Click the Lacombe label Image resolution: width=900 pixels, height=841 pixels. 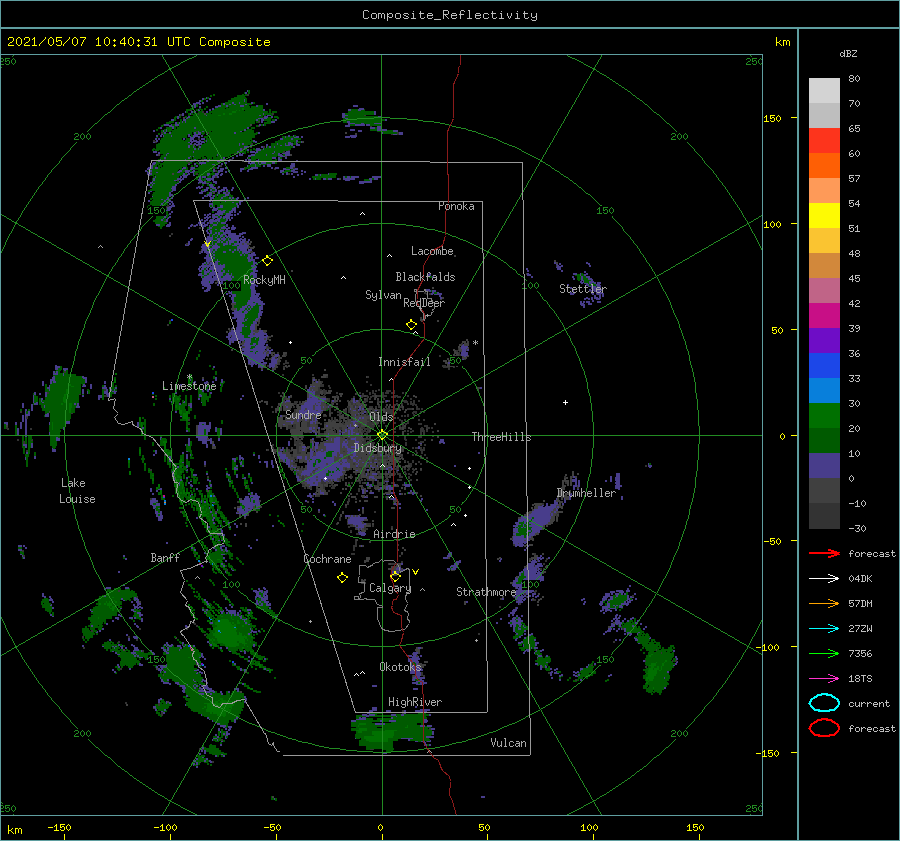(432, 251)
